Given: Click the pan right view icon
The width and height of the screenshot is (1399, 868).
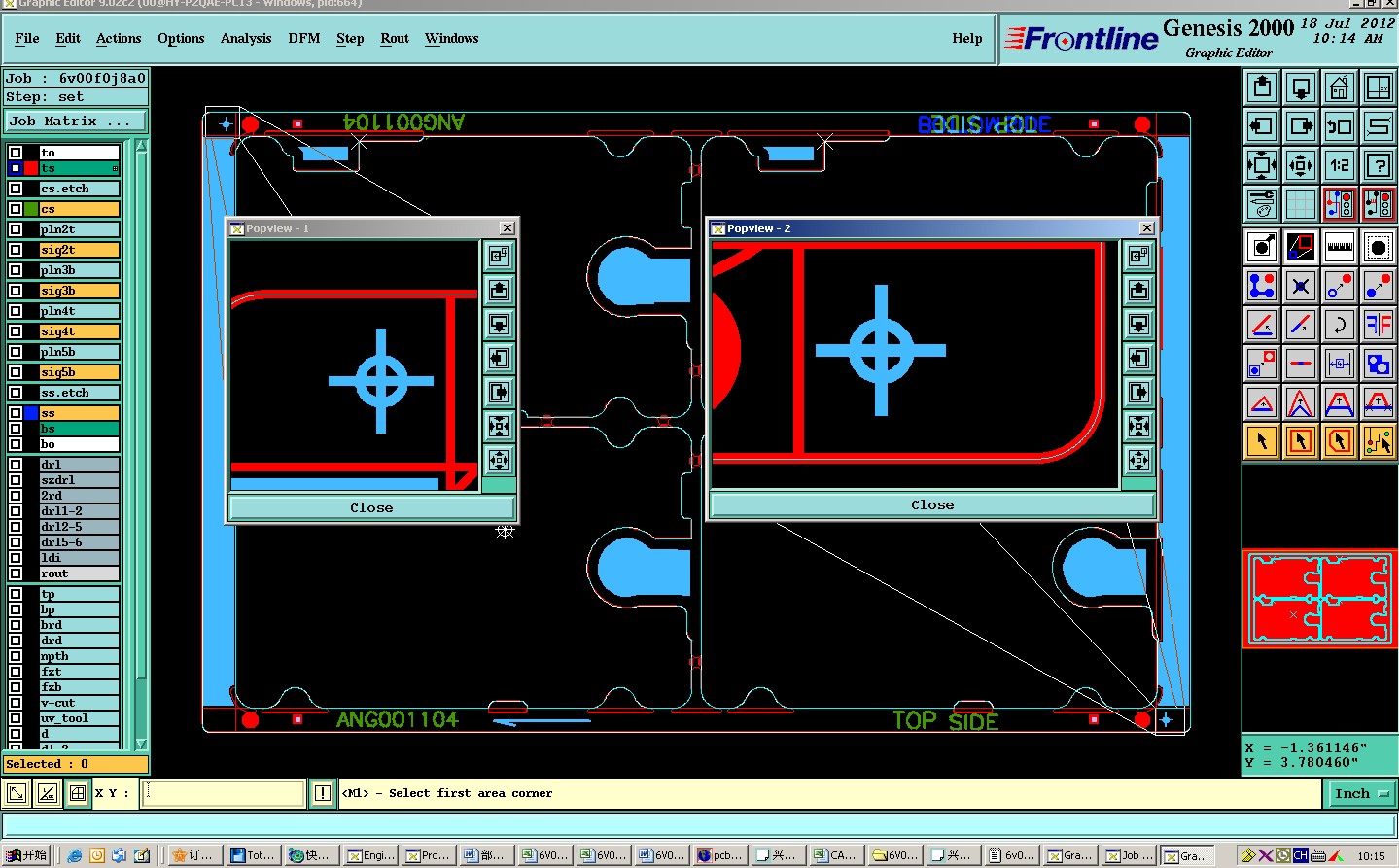Looking at the screenshot, I should tap(1301, 126).
